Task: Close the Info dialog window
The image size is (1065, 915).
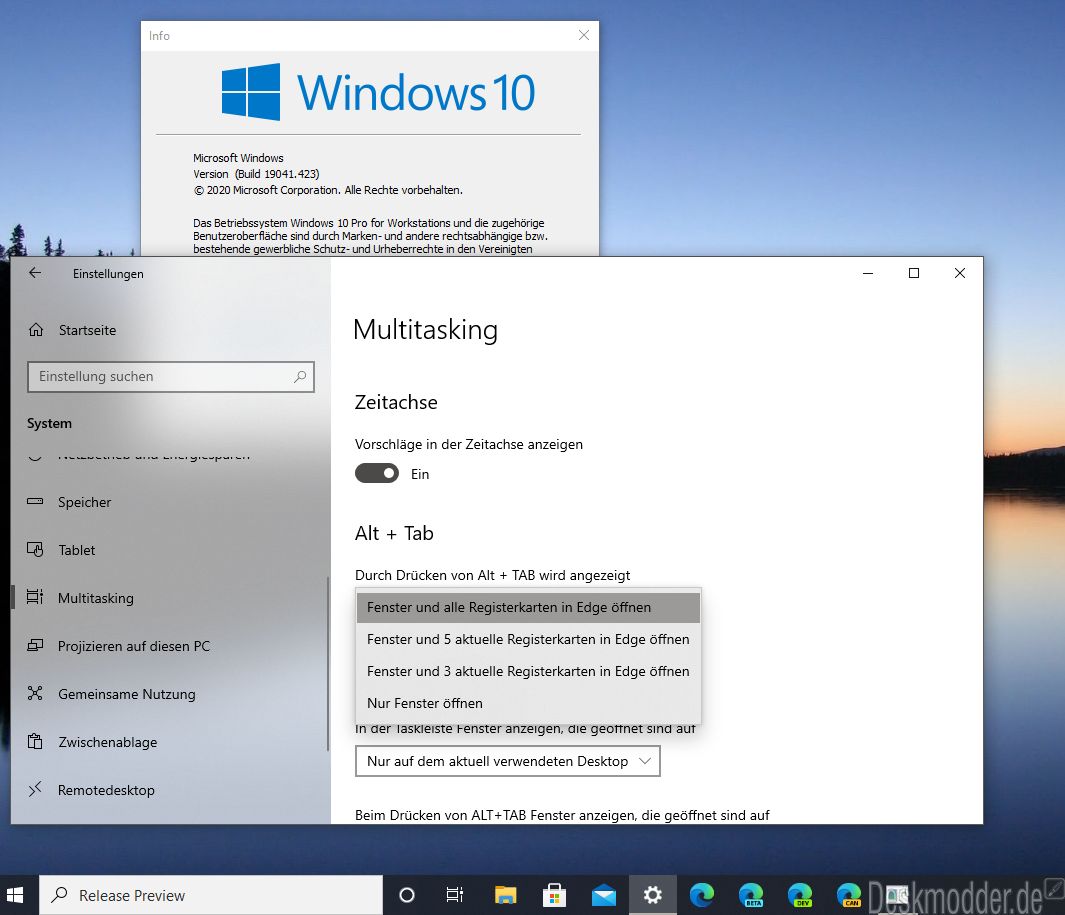Action: [583, 35]
